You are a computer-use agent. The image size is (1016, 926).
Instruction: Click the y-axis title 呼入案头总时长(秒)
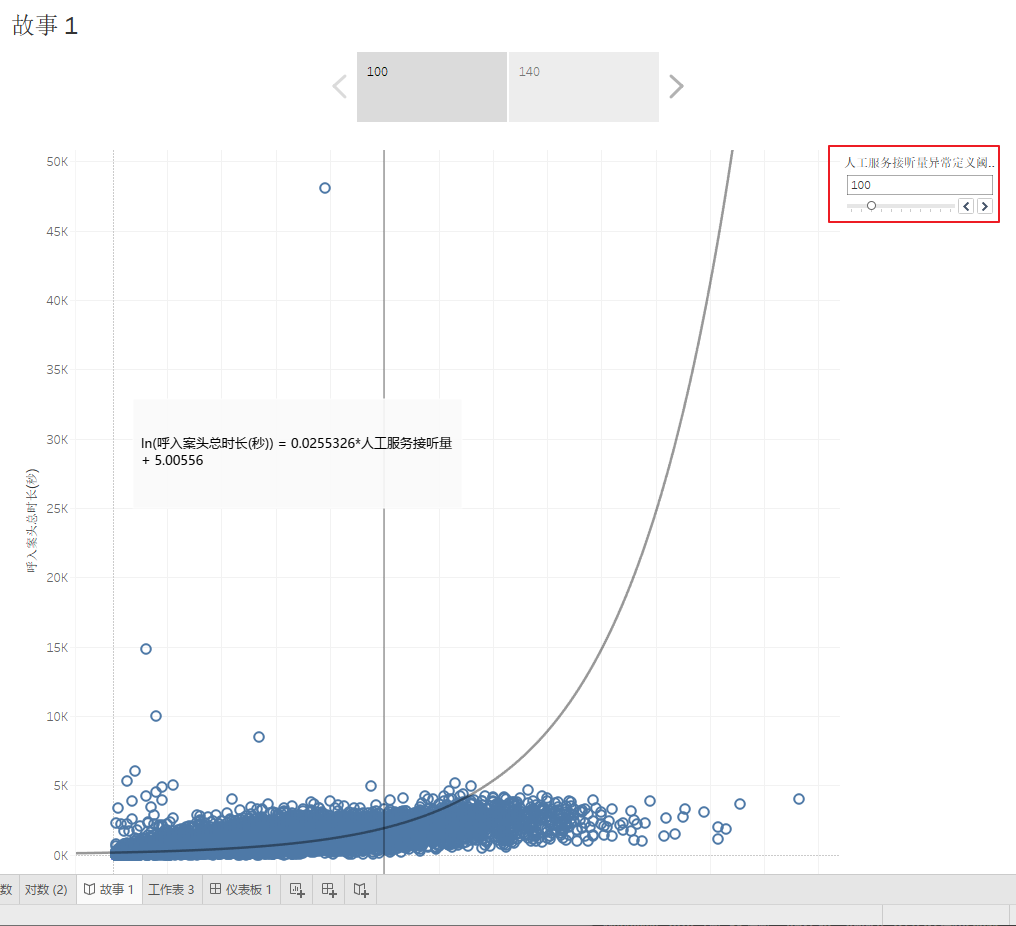[32, 520]
